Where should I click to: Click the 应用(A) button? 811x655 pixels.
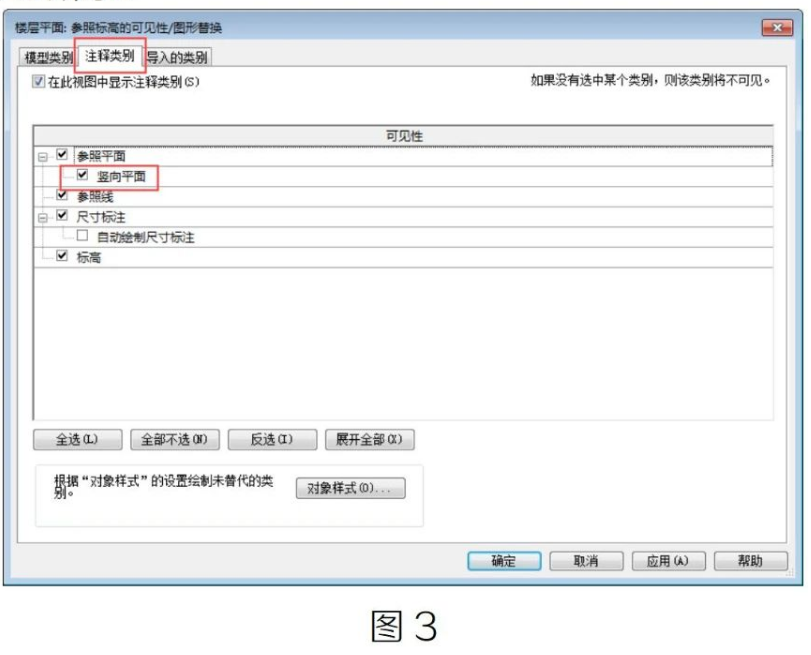pos(668,561)
